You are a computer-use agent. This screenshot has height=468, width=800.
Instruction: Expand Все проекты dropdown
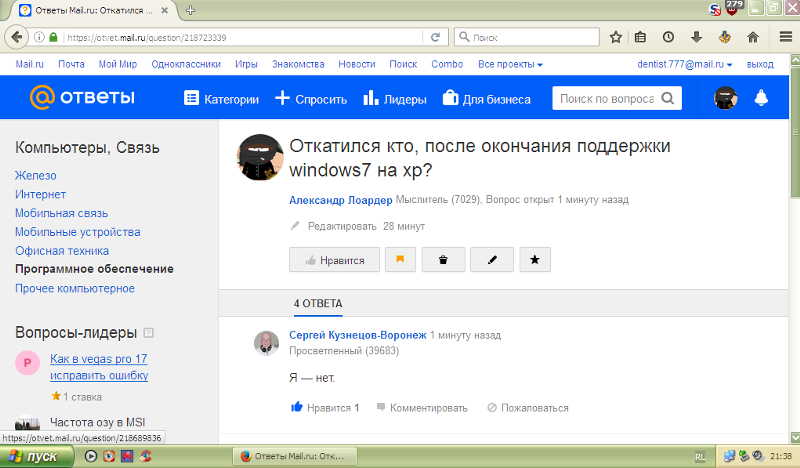tap(510, 64)
